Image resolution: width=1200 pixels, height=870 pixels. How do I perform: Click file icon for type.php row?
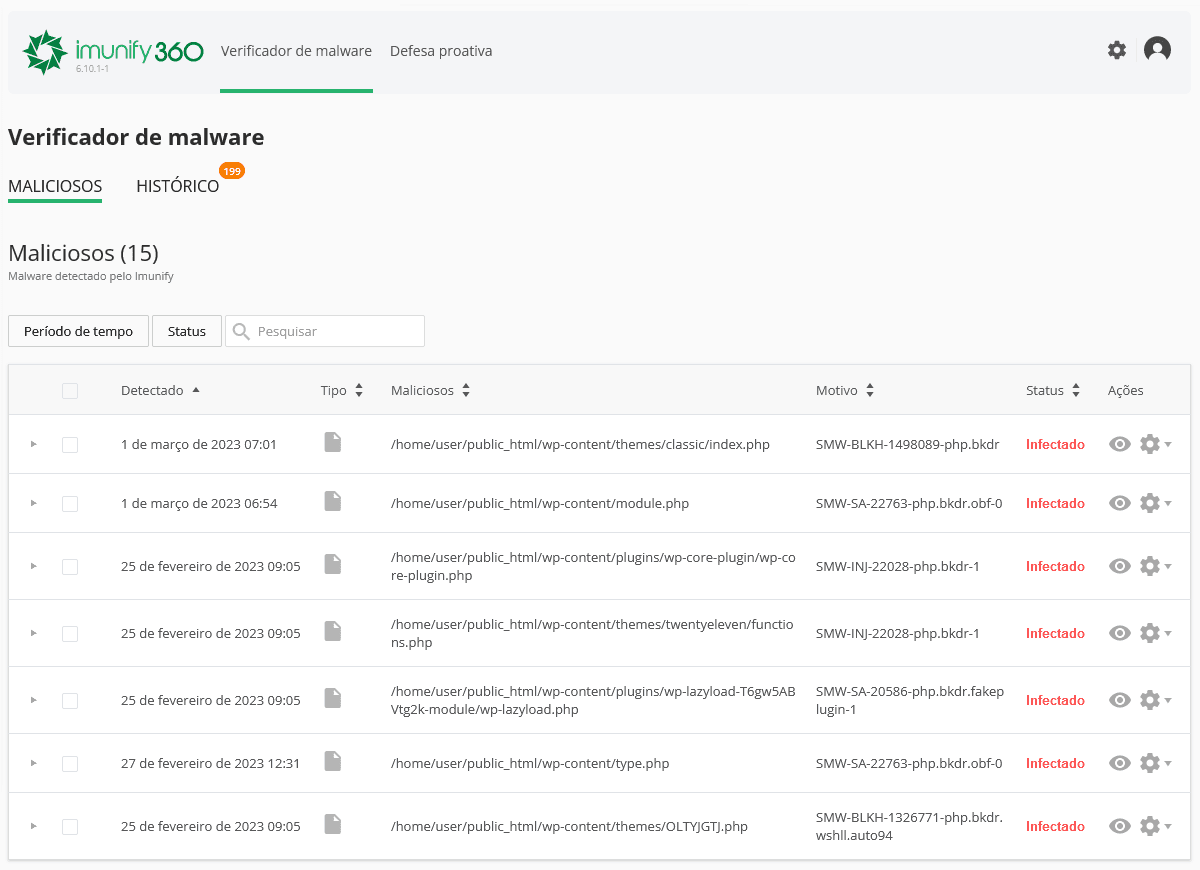332,761
